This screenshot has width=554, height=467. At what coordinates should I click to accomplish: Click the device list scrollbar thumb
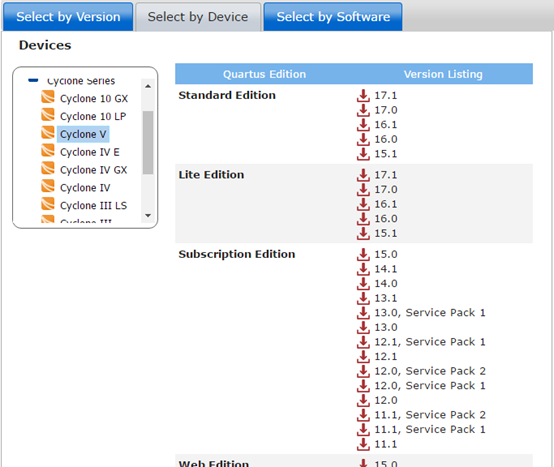tap(148, 143)
